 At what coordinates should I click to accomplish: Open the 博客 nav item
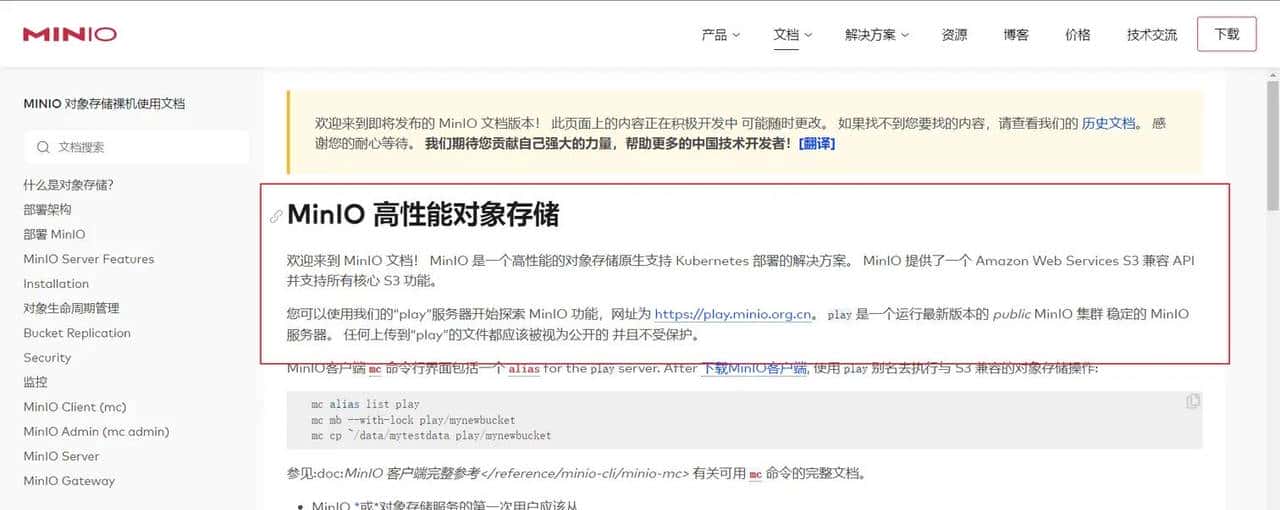click(1016, 34)
